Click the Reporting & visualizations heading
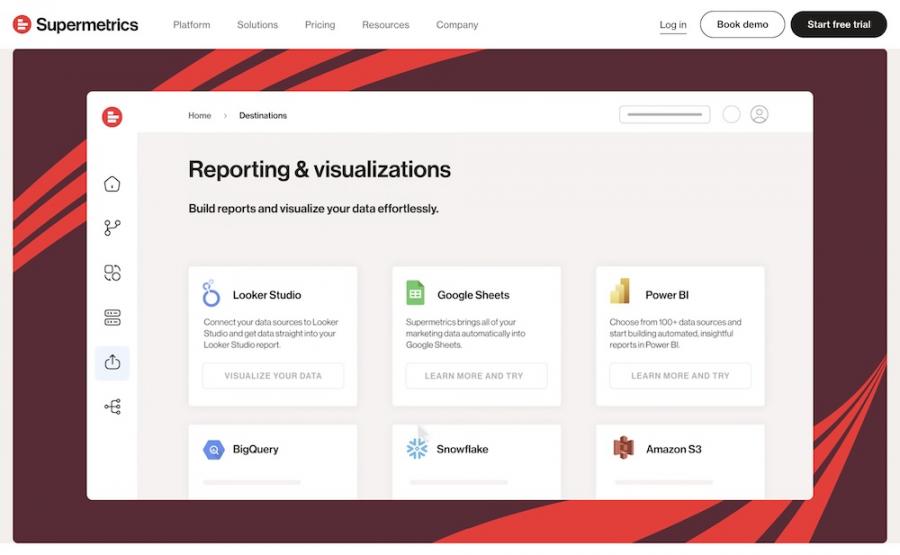900x555 pixels. (x=320, y=170)
